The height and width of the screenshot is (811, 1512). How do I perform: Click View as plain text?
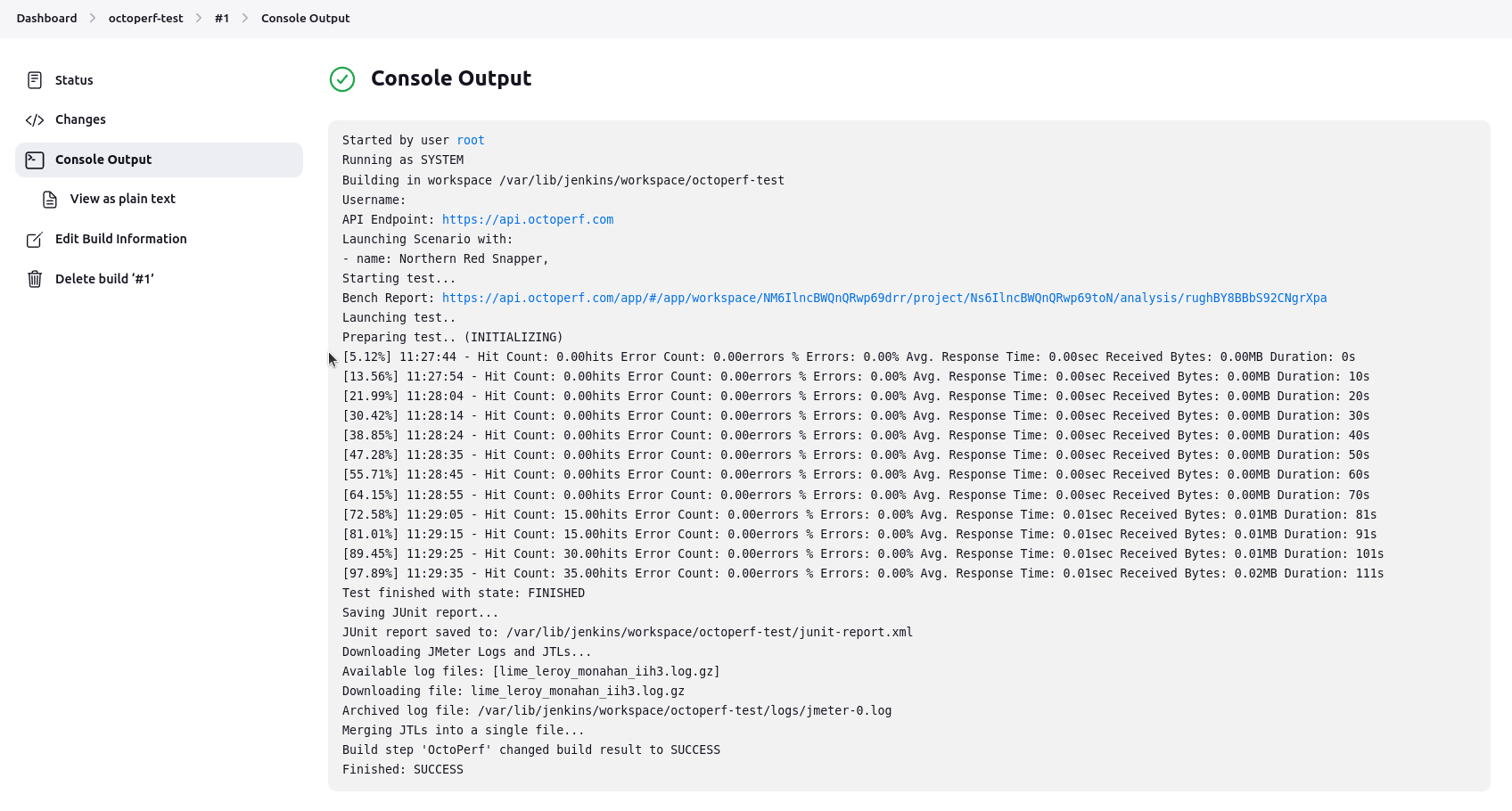click(122, 199)
